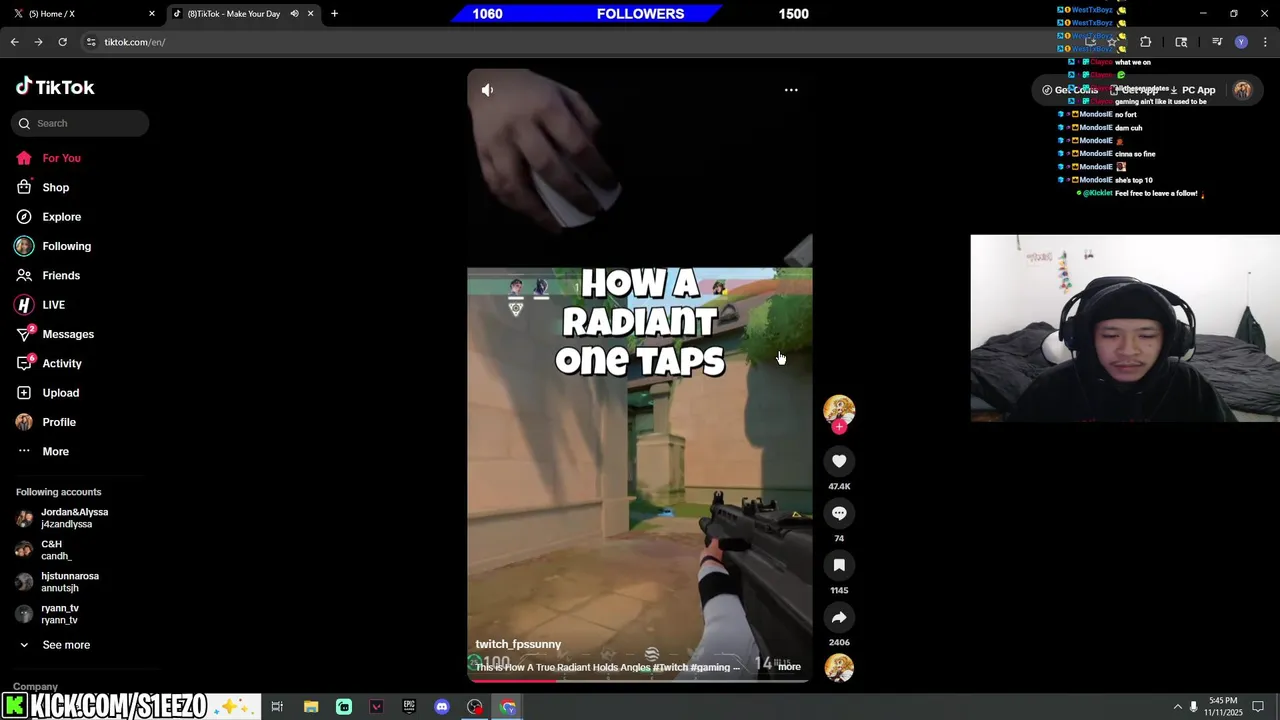This screenshot has width=1280, height=720.
Task: Go forward in browser
Action: tap(38, 42)
